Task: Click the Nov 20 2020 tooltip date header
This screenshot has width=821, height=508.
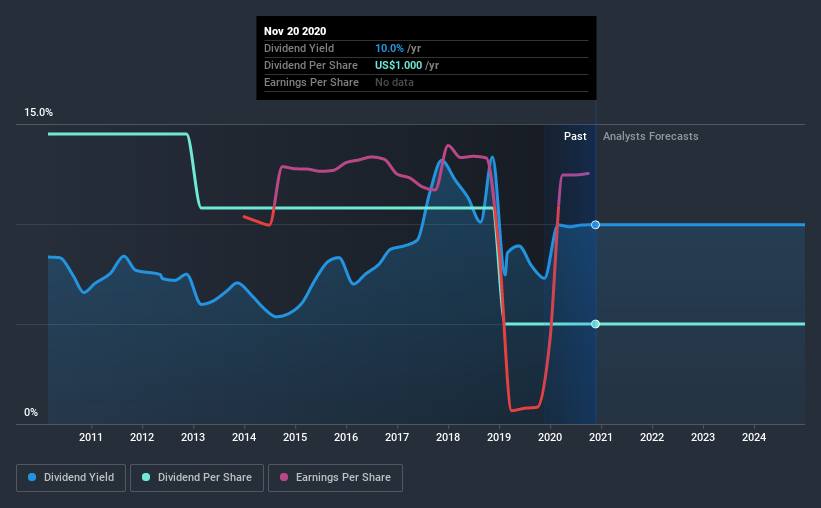Action: (x=295, y=31)
